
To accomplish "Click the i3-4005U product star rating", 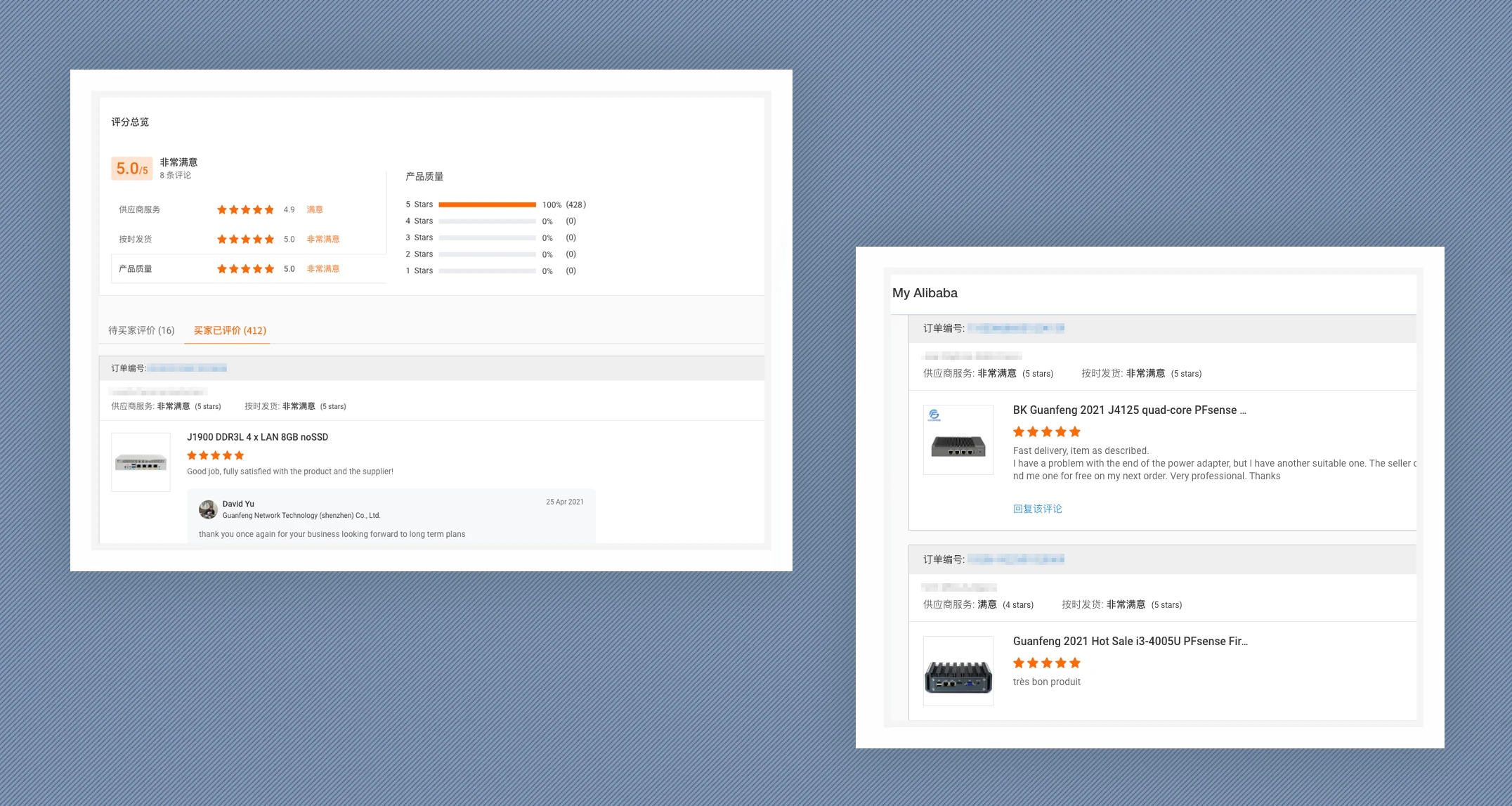I will (1046, 663).
